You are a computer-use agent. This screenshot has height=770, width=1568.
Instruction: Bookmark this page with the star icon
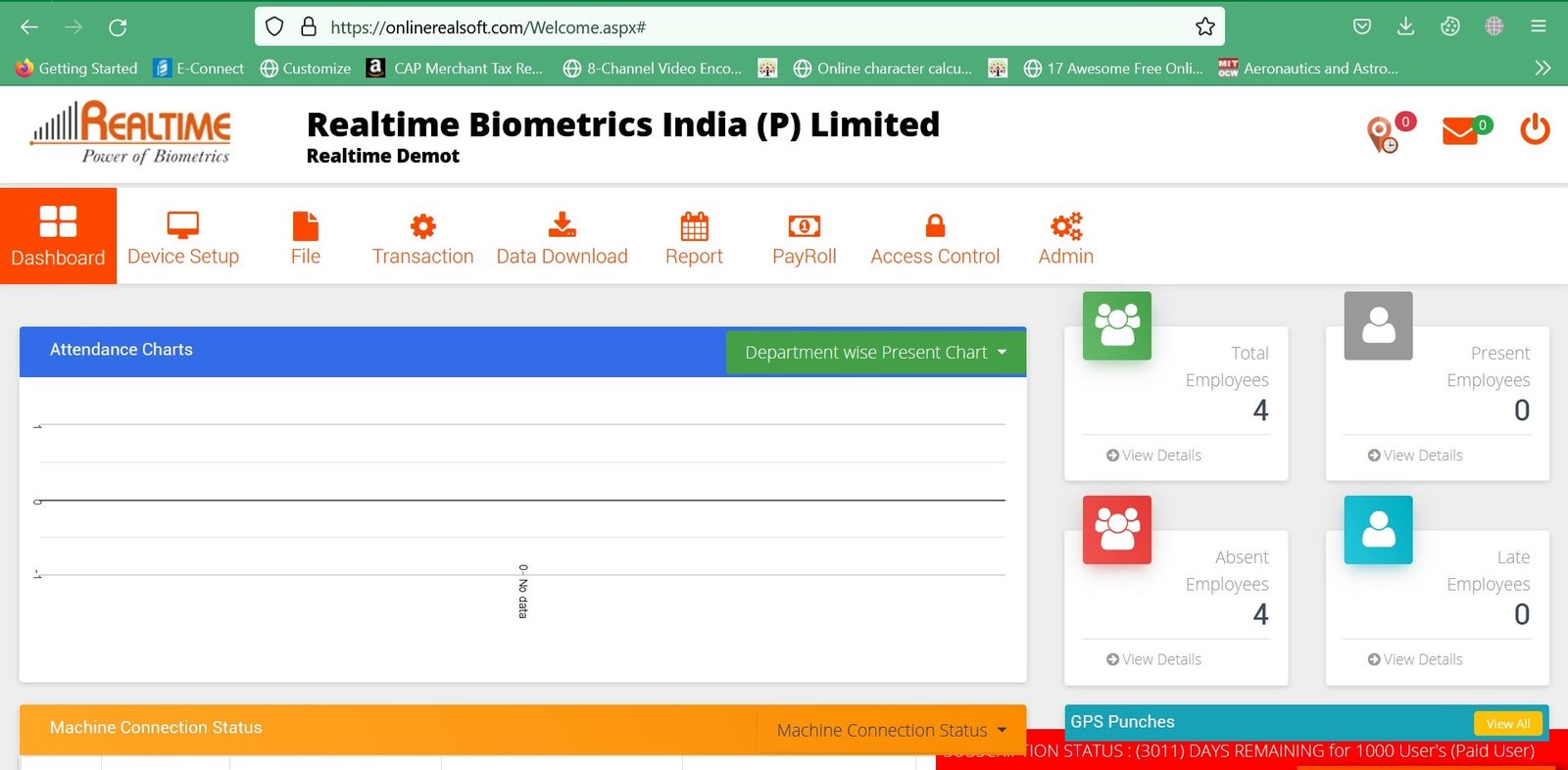pyautogui.click(x=1205, y=26)
